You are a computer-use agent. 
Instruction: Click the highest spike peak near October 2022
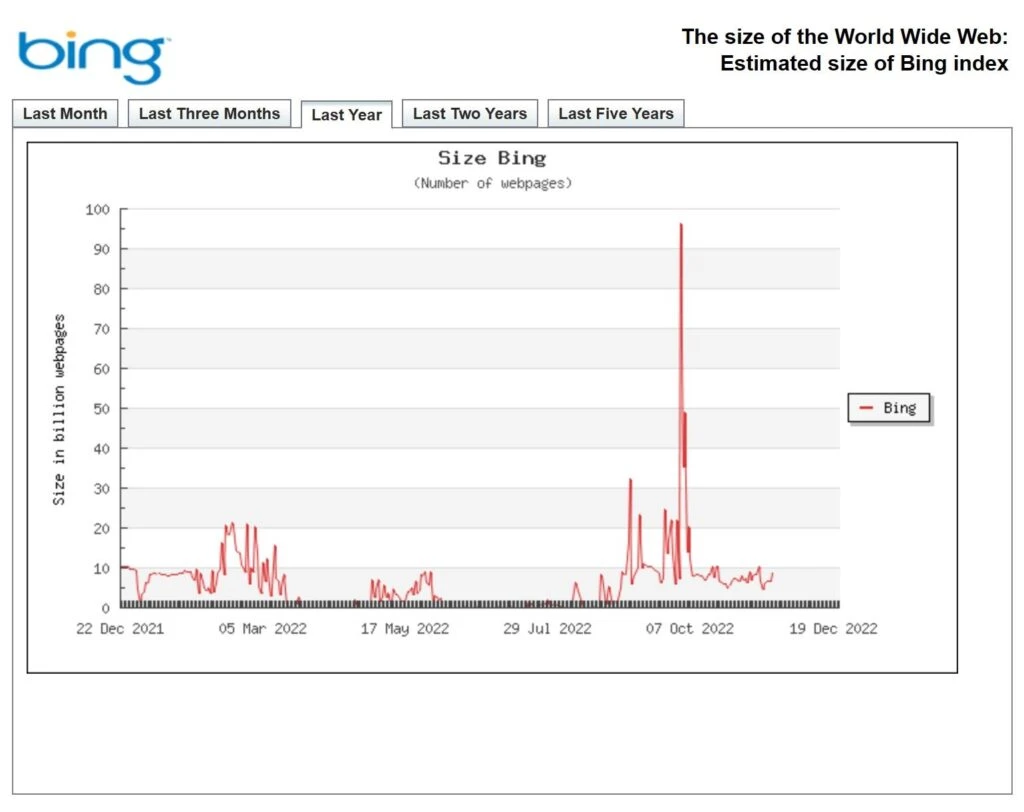[681, 225]
